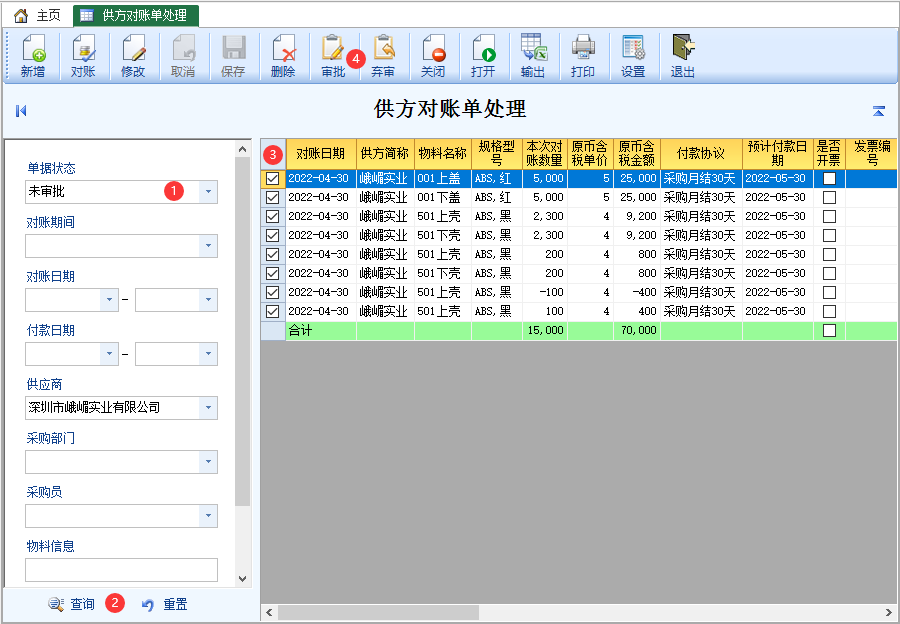Click the 审批 approve toolbar icon
The width and height of the screenshot is (900, 624).
tap(333, 56)
